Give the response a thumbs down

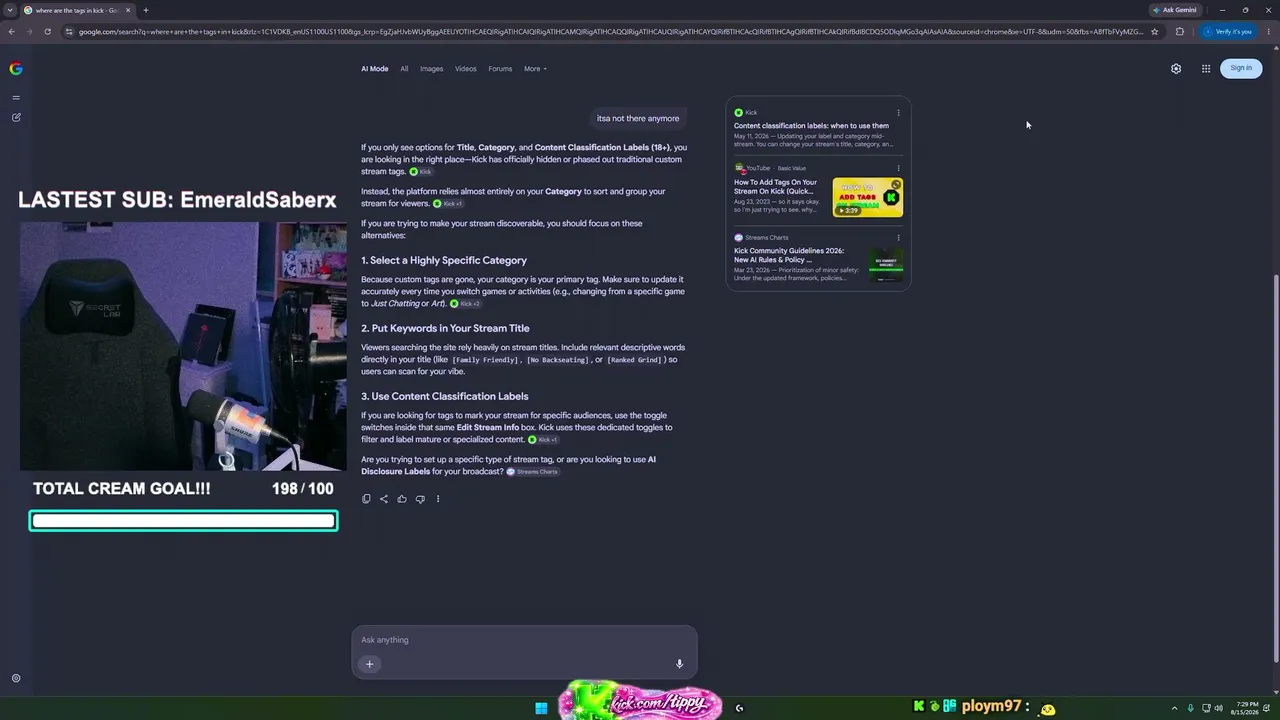(420, 499)
